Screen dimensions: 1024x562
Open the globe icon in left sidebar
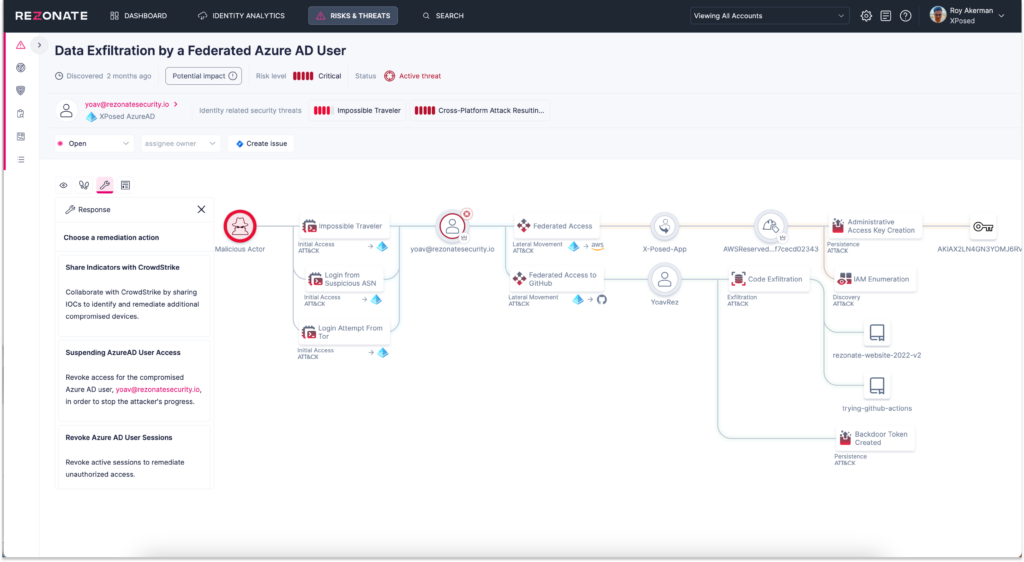pyautogui.click(x=21, y=68)
